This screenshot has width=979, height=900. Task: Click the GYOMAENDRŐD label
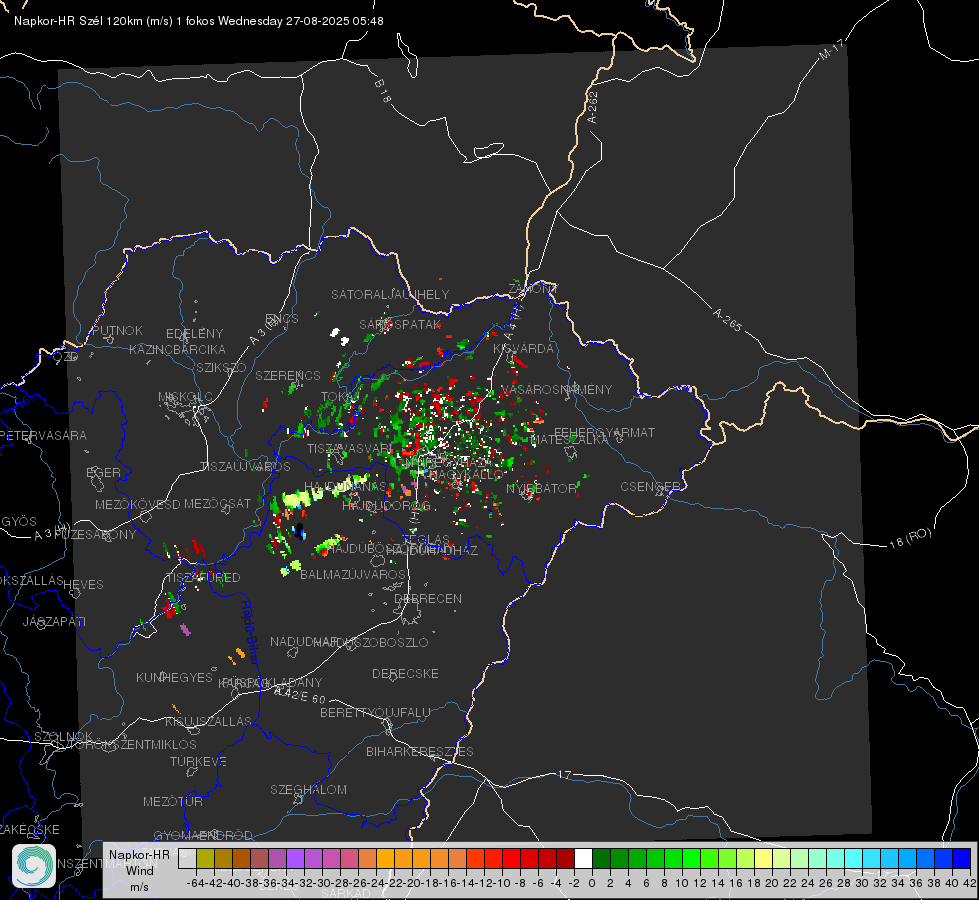[x=203, y=835]
